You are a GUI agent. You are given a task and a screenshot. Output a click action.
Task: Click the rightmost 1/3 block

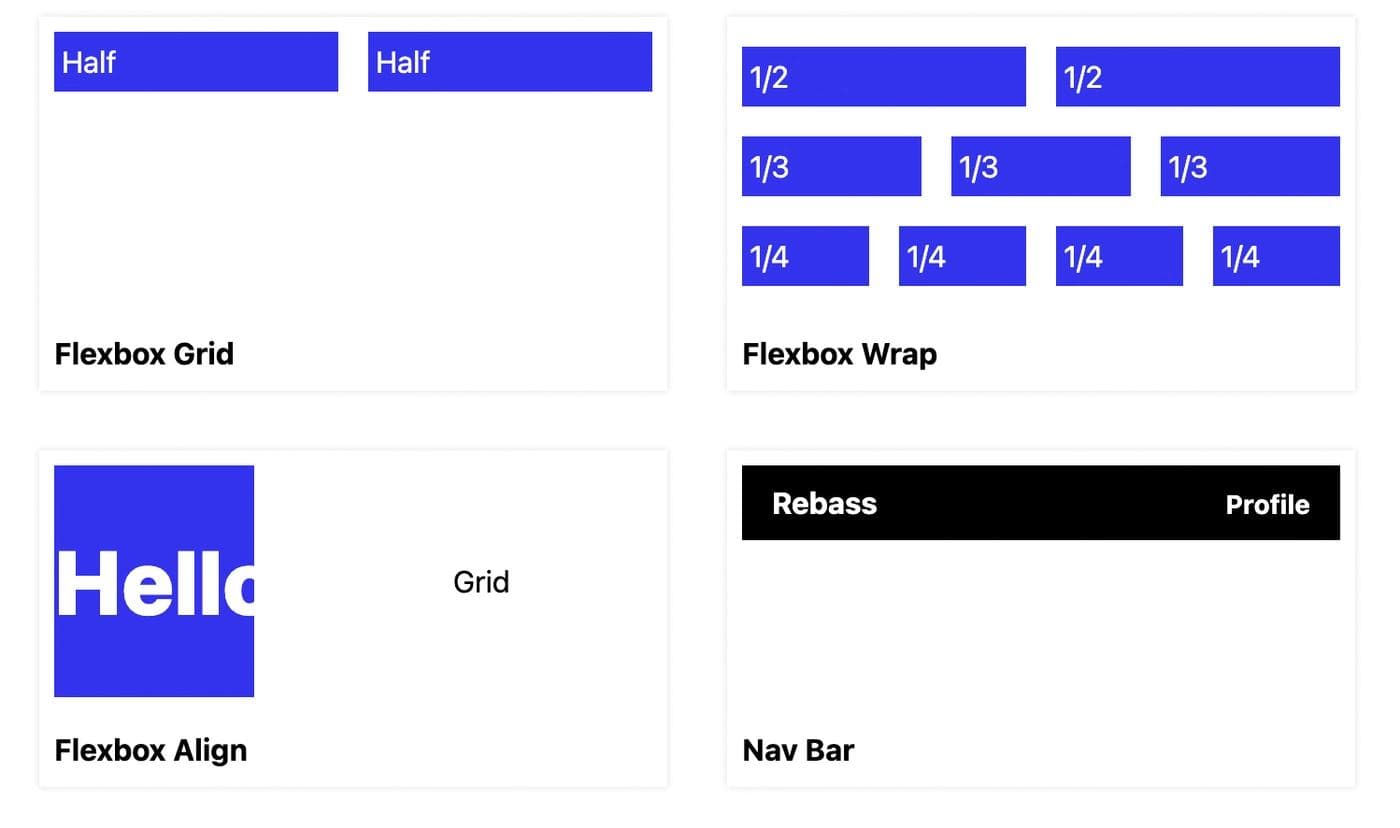pyautogui.click(x=1250, y=167)
